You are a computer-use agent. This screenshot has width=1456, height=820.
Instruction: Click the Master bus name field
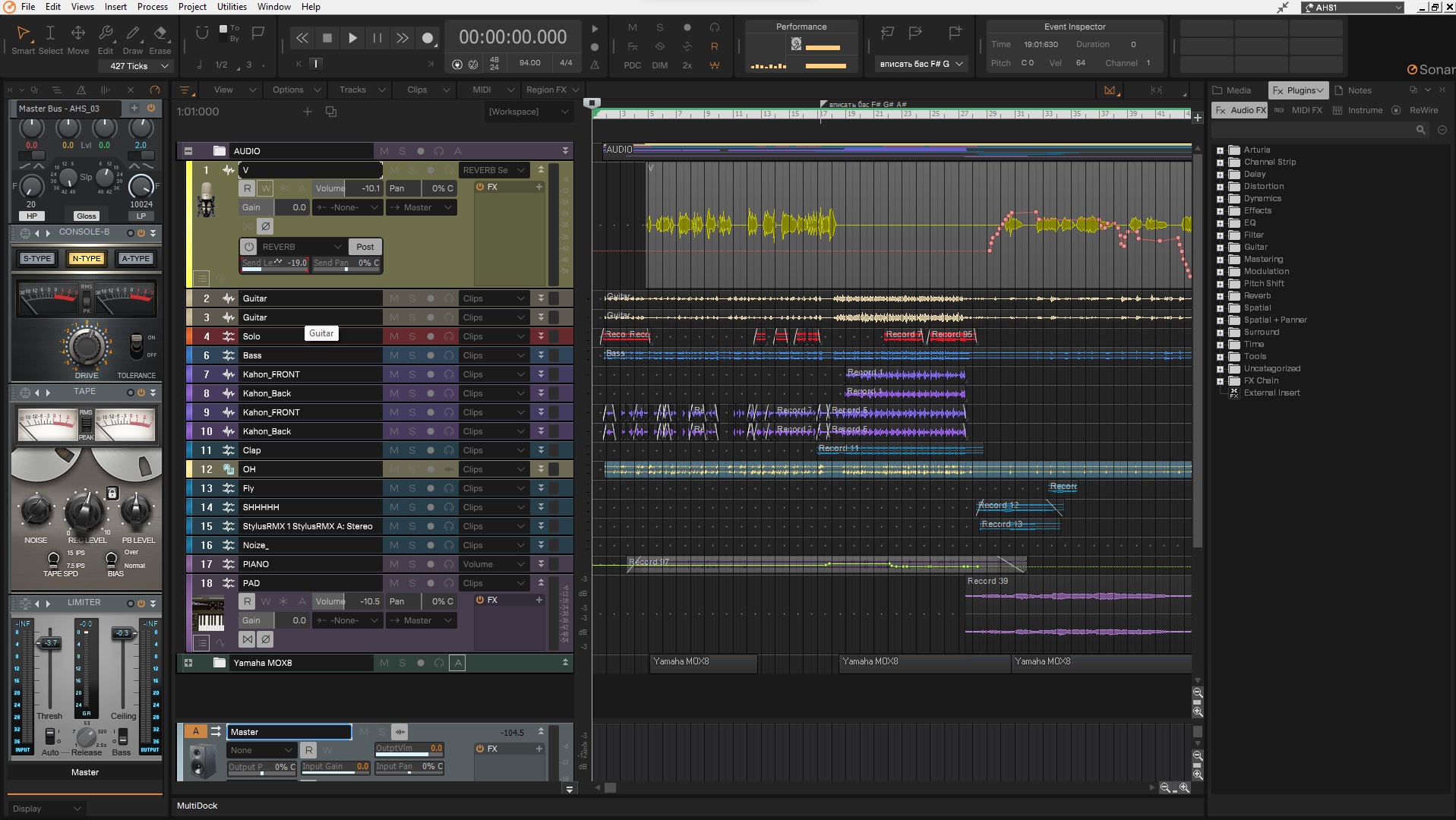[289, 732]
